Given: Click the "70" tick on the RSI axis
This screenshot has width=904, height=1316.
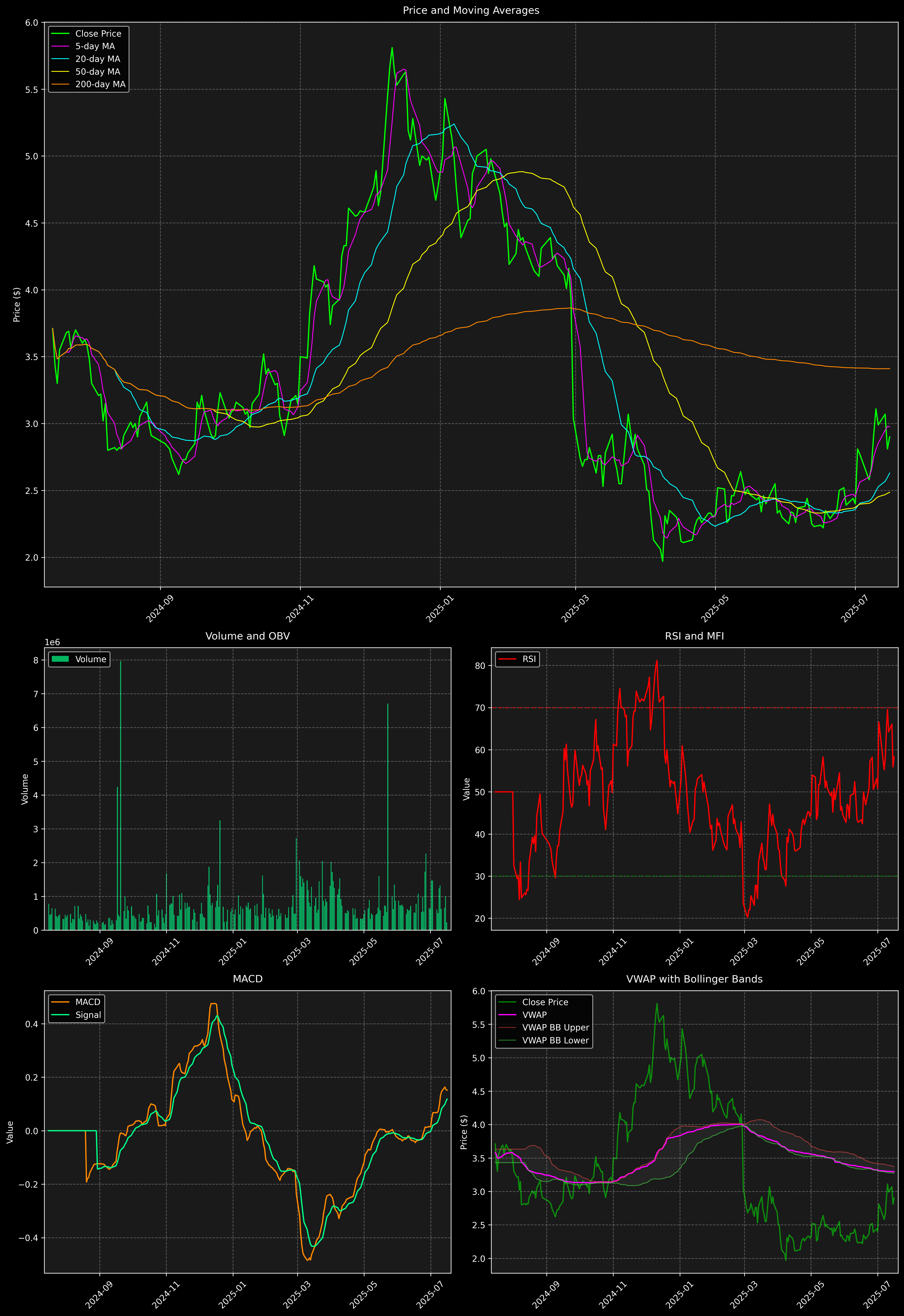Looking at the screenshot, I should click(x=480, y=708).
